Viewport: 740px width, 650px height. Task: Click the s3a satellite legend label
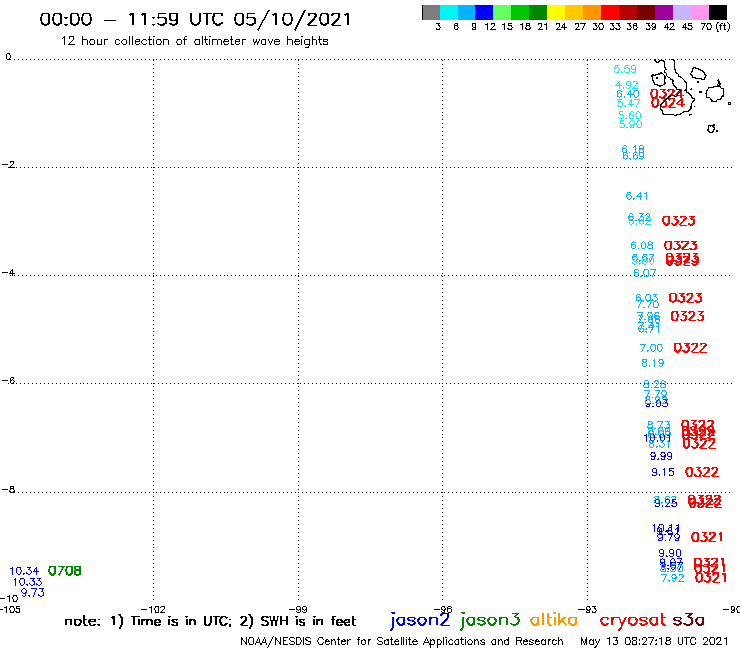click(x=689, y=620)
